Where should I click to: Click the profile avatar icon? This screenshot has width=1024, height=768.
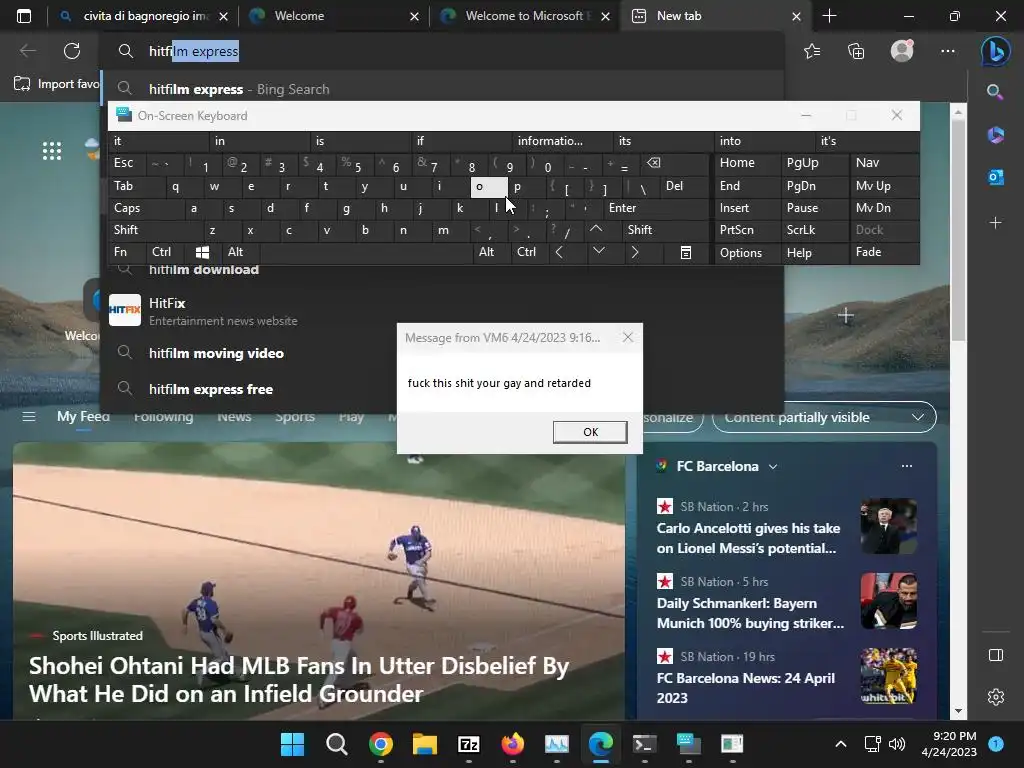coord(902,51)
